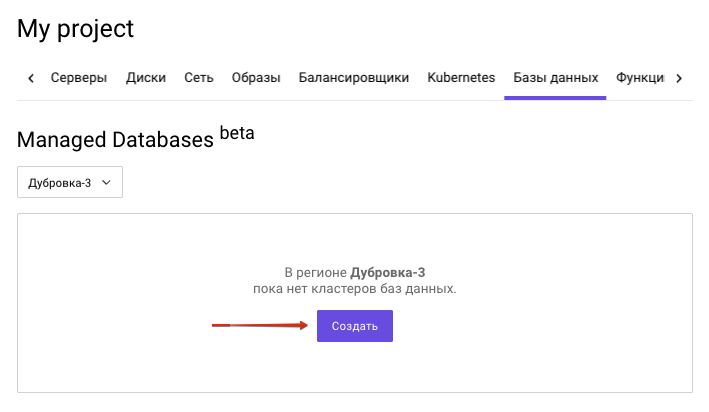Click the My project title
The image size is (709, 412).
(76, 29)
